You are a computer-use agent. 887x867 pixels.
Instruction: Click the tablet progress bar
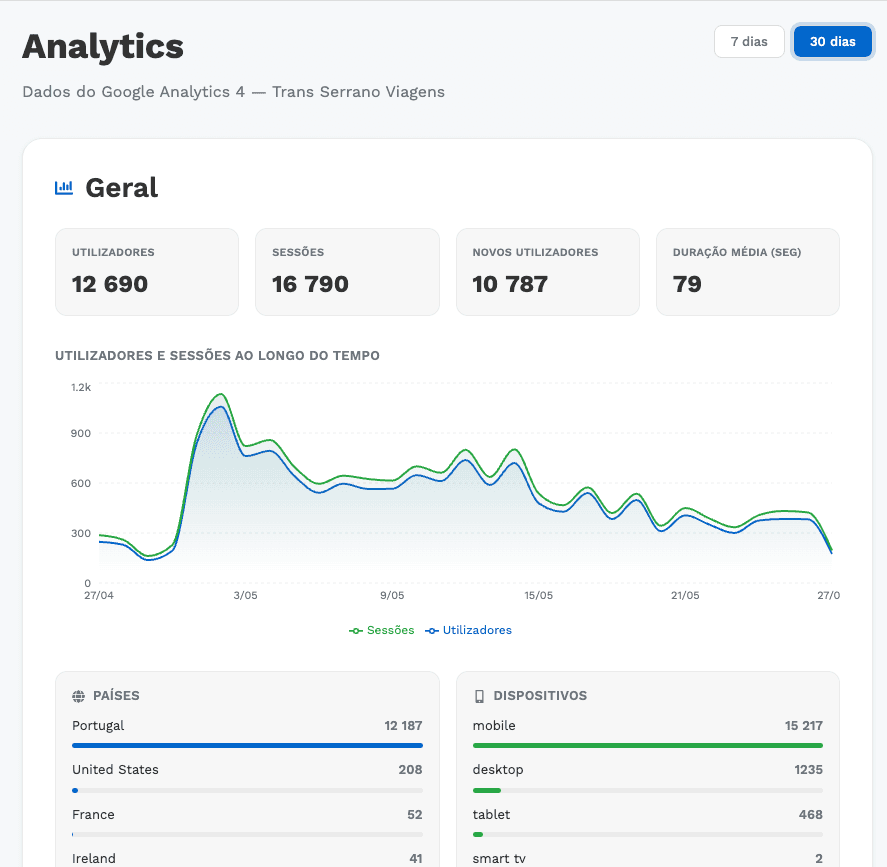click(x=648, y=834)
